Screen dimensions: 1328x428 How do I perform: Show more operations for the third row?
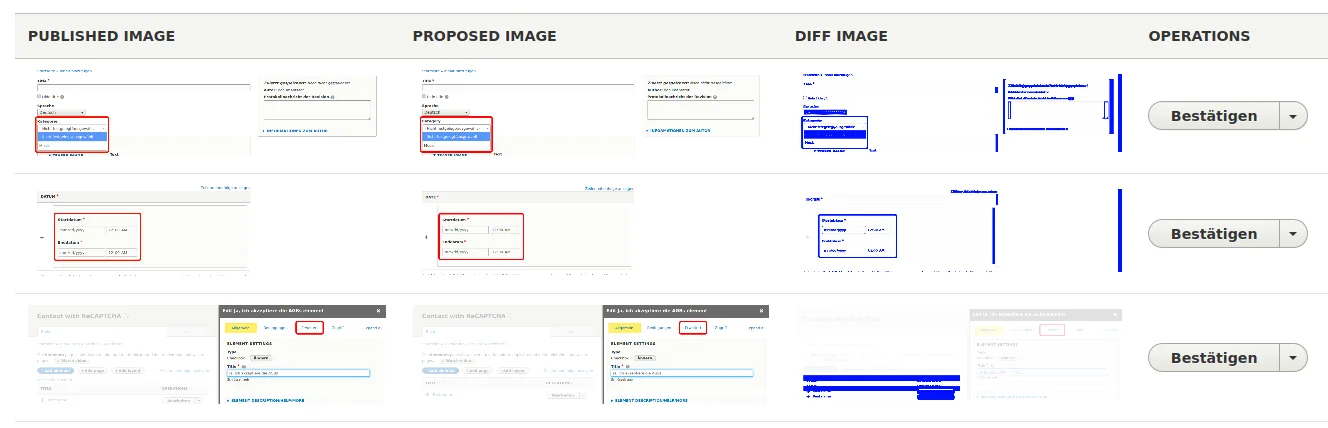click(1293, 358)
